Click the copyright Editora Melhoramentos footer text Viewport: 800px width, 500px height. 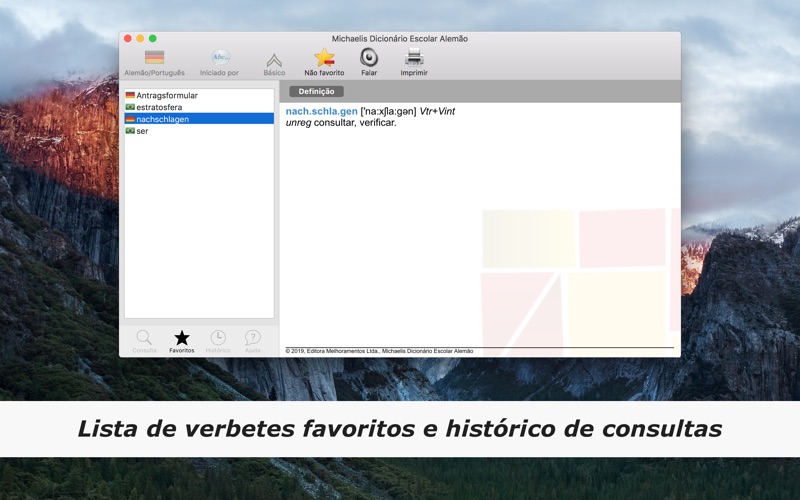[x=379, y=351]
